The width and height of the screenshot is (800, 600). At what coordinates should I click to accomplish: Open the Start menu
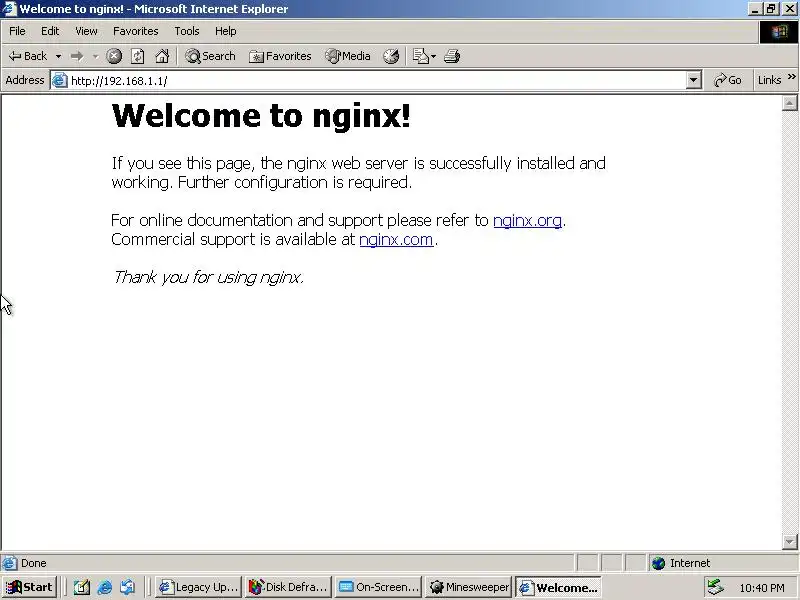29,587
